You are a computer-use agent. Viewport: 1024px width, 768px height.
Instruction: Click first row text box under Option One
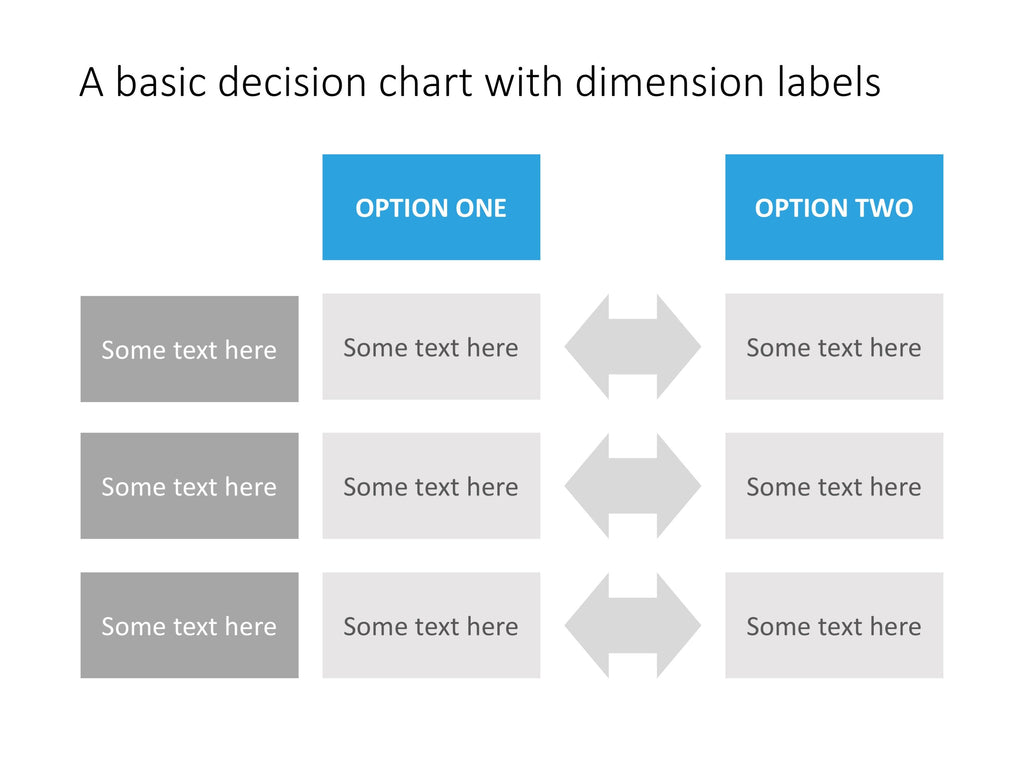click(431, 347)
